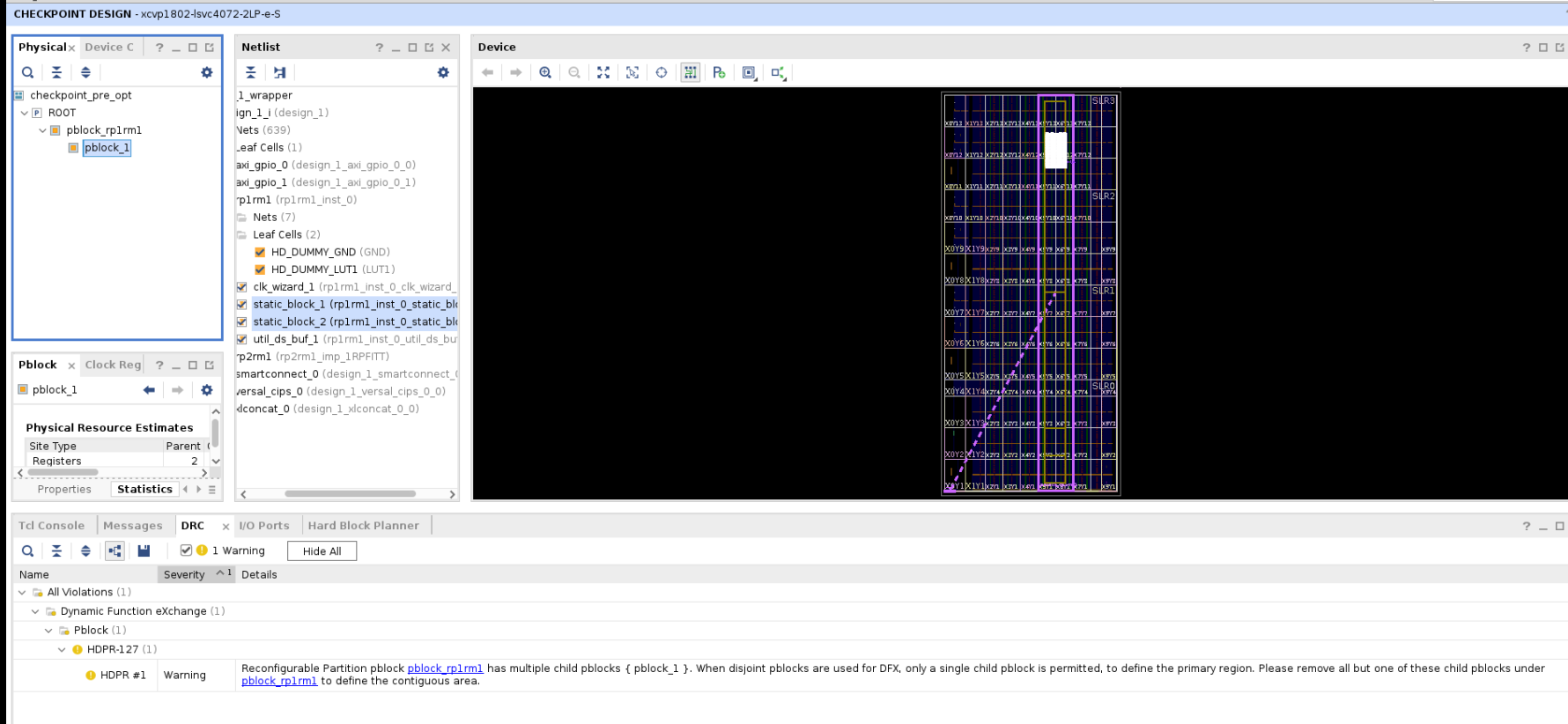
Task: Toggle group-by hierarchy in DRC toolbar
Action: click(x=115, y=550)
